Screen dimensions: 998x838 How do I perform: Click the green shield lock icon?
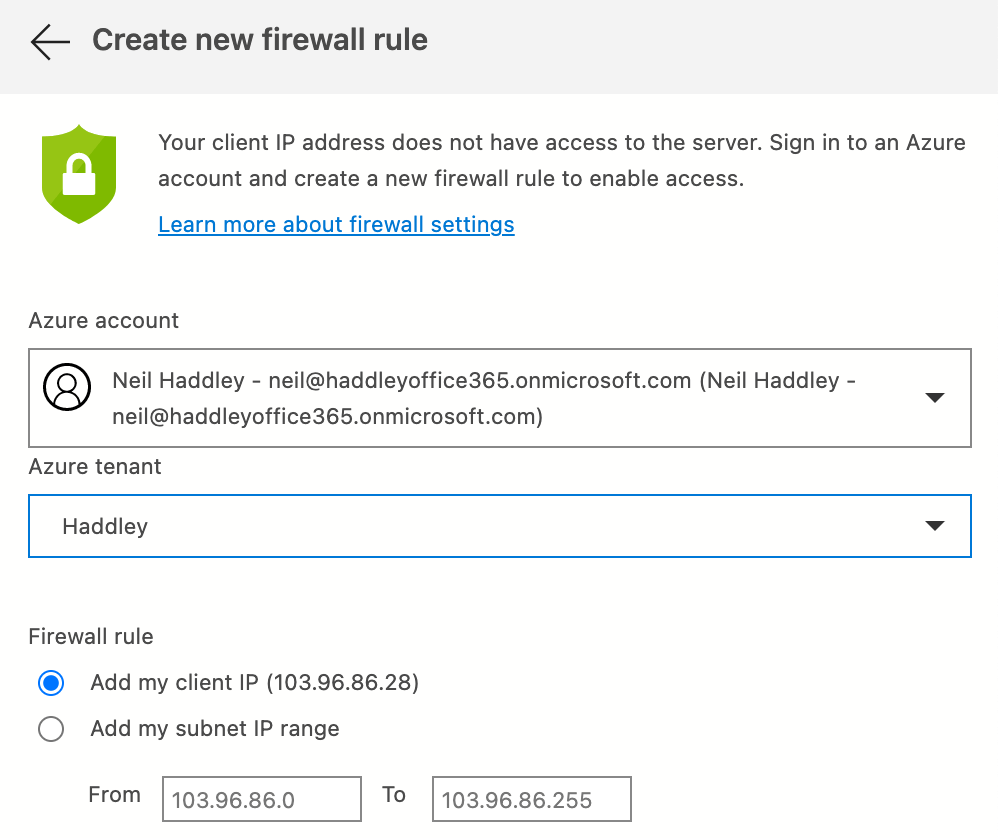79,174
